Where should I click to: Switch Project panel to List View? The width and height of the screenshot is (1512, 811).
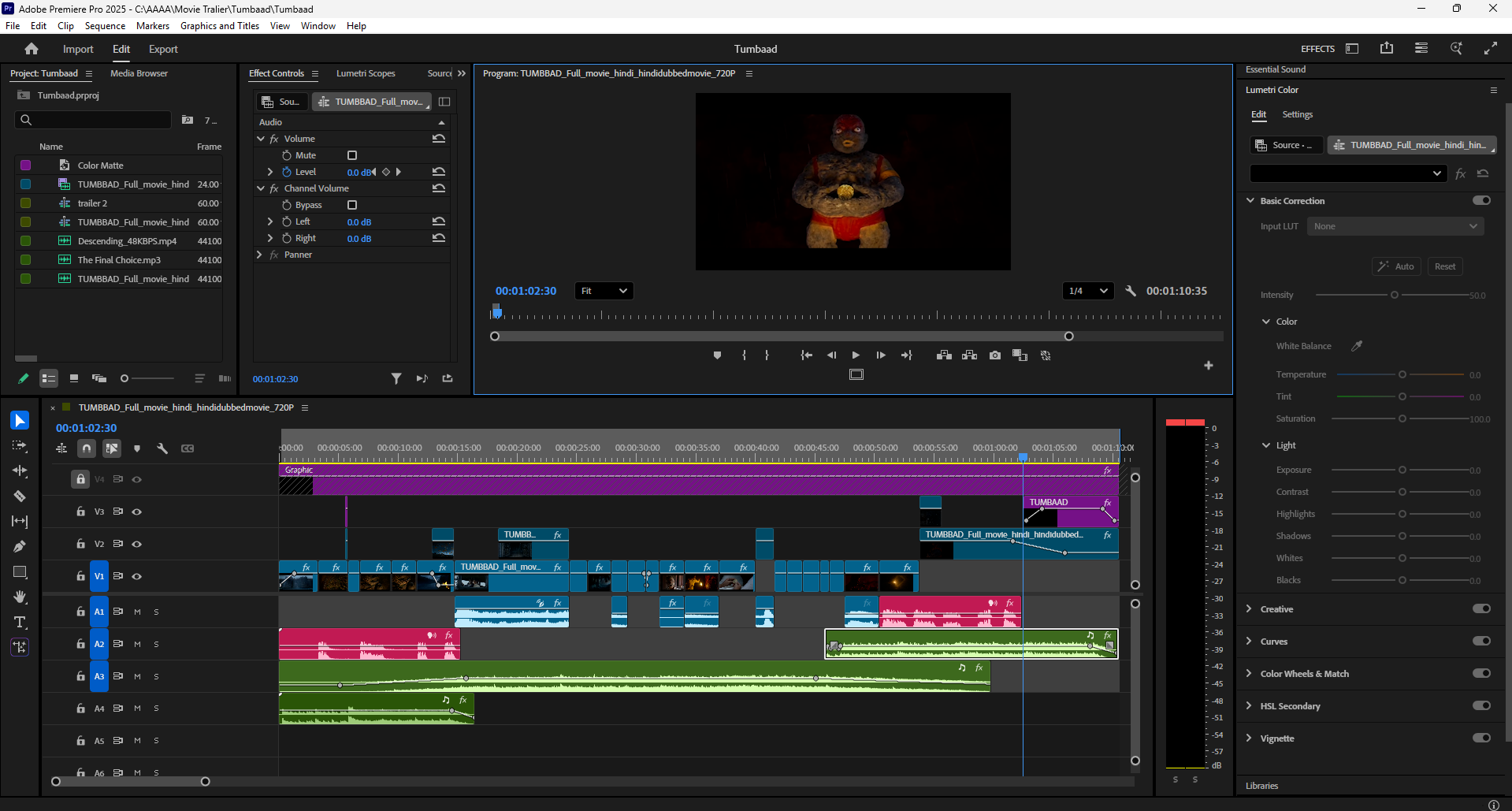coord(49,378)
